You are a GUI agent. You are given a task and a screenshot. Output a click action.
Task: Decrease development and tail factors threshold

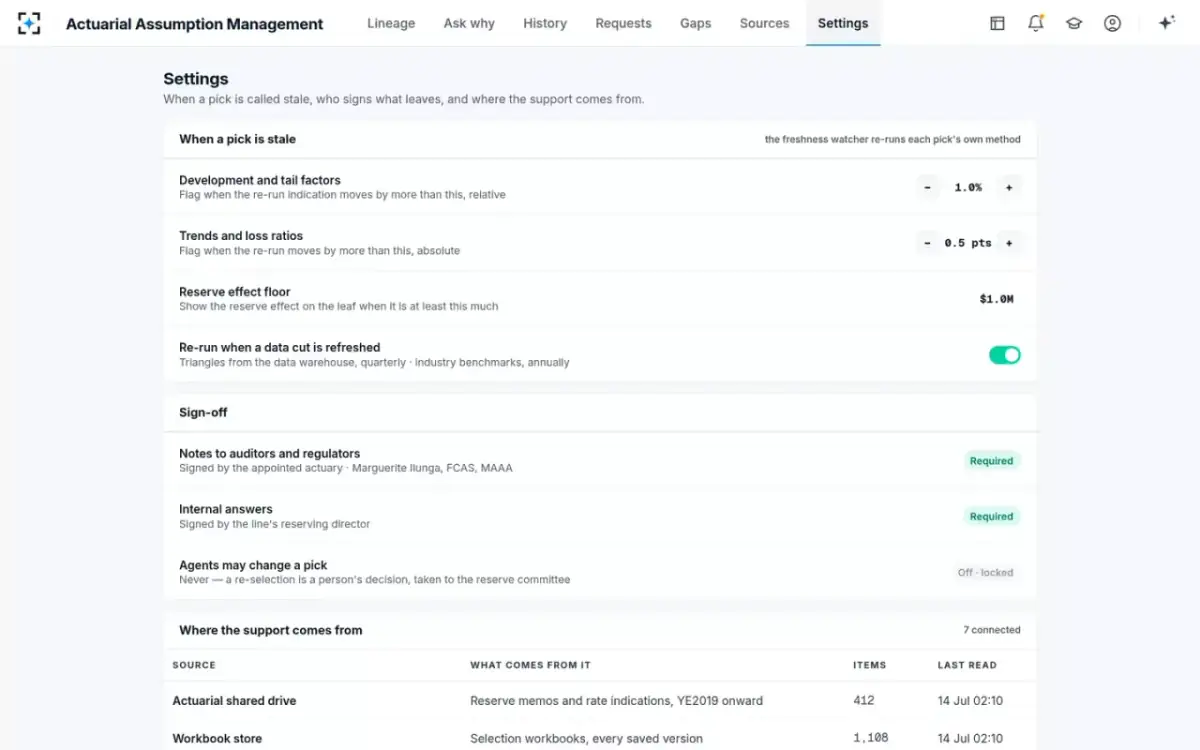928,187
